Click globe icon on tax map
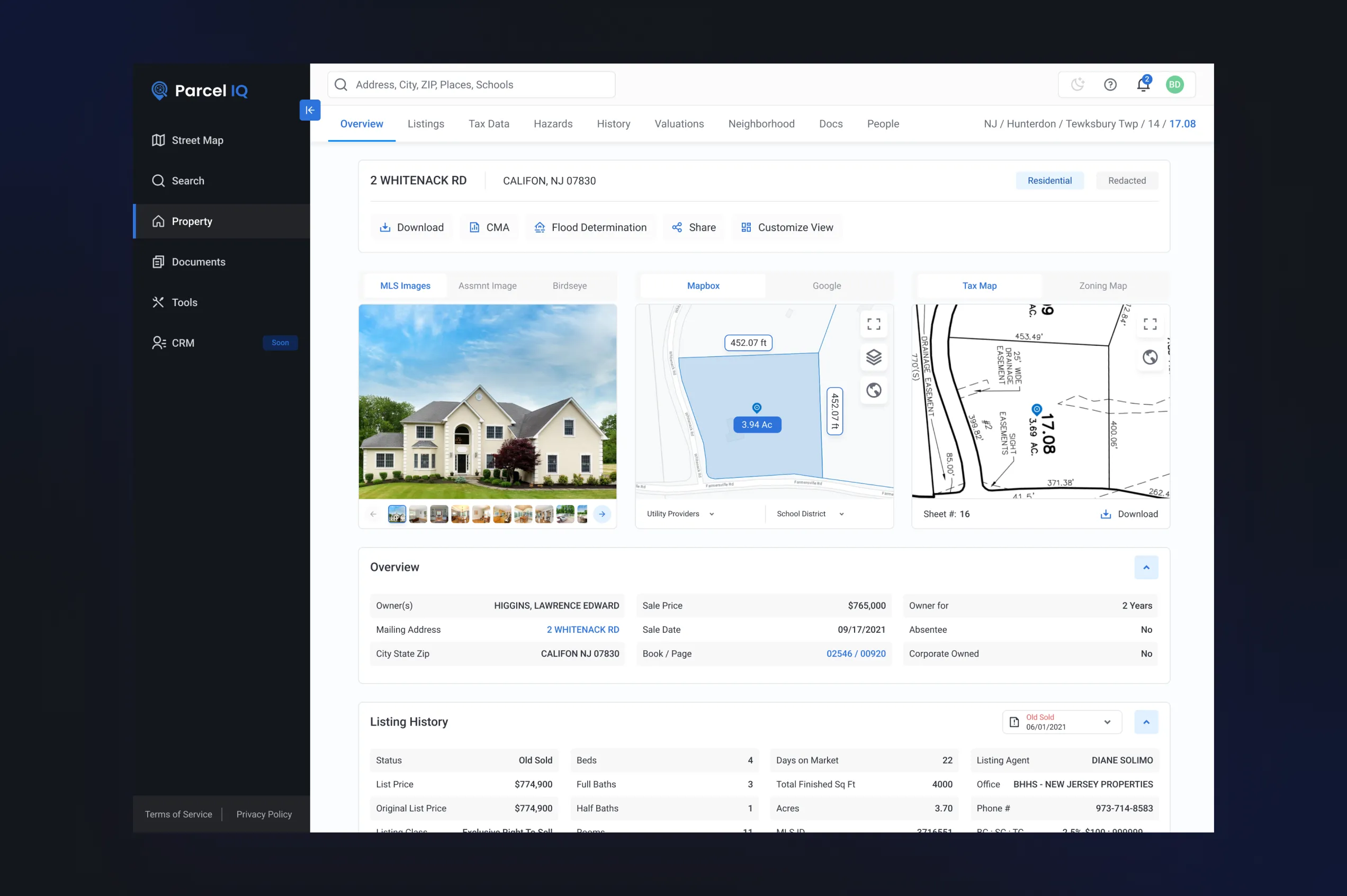The image size is (1347, 896). (1150, 357)
